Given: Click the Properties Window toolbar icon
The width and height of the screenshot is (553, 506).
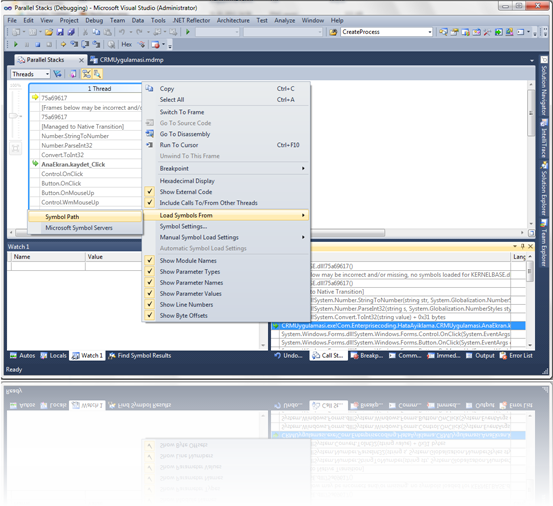Looking at the screenshot, I should coord(454,32).
